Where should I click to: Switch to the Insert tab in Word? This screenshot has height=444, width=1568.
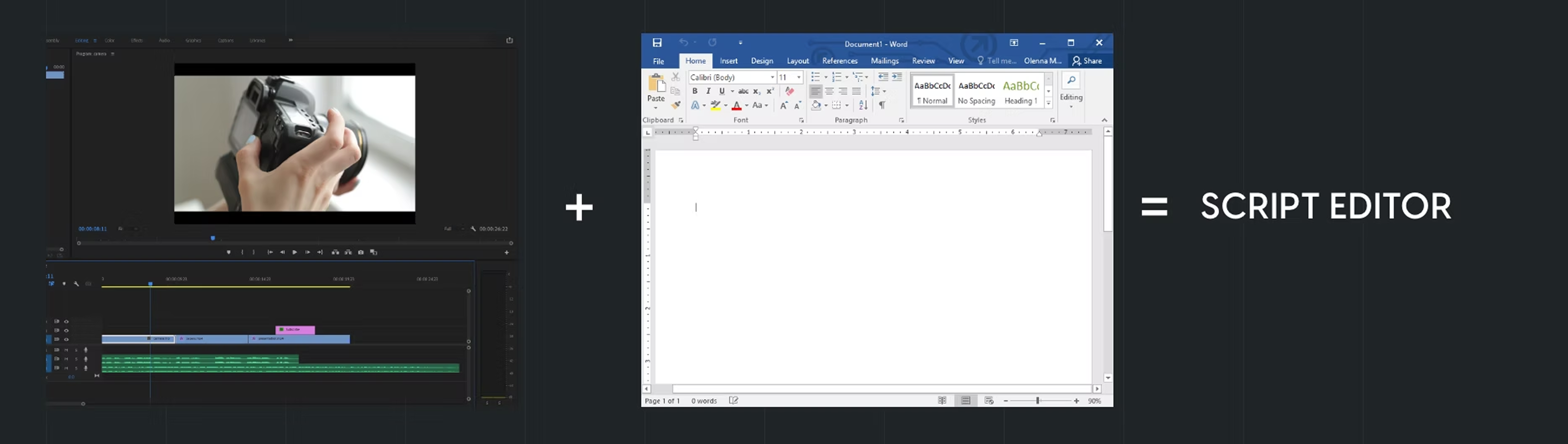click(x=729, y=61)
